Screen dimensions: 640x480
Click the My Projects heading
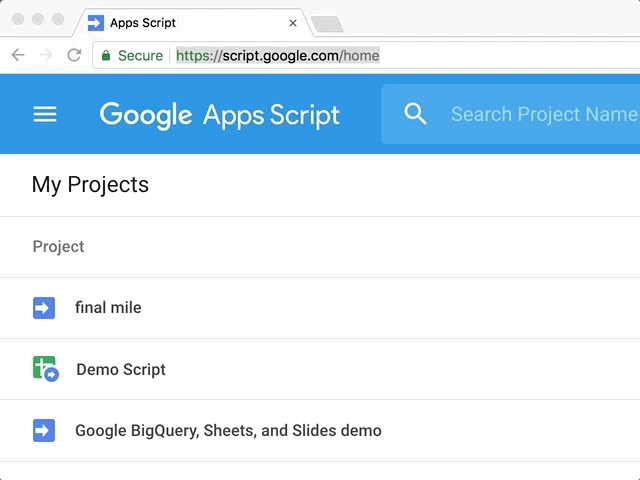pyautogui.click(x=90, y=184)
